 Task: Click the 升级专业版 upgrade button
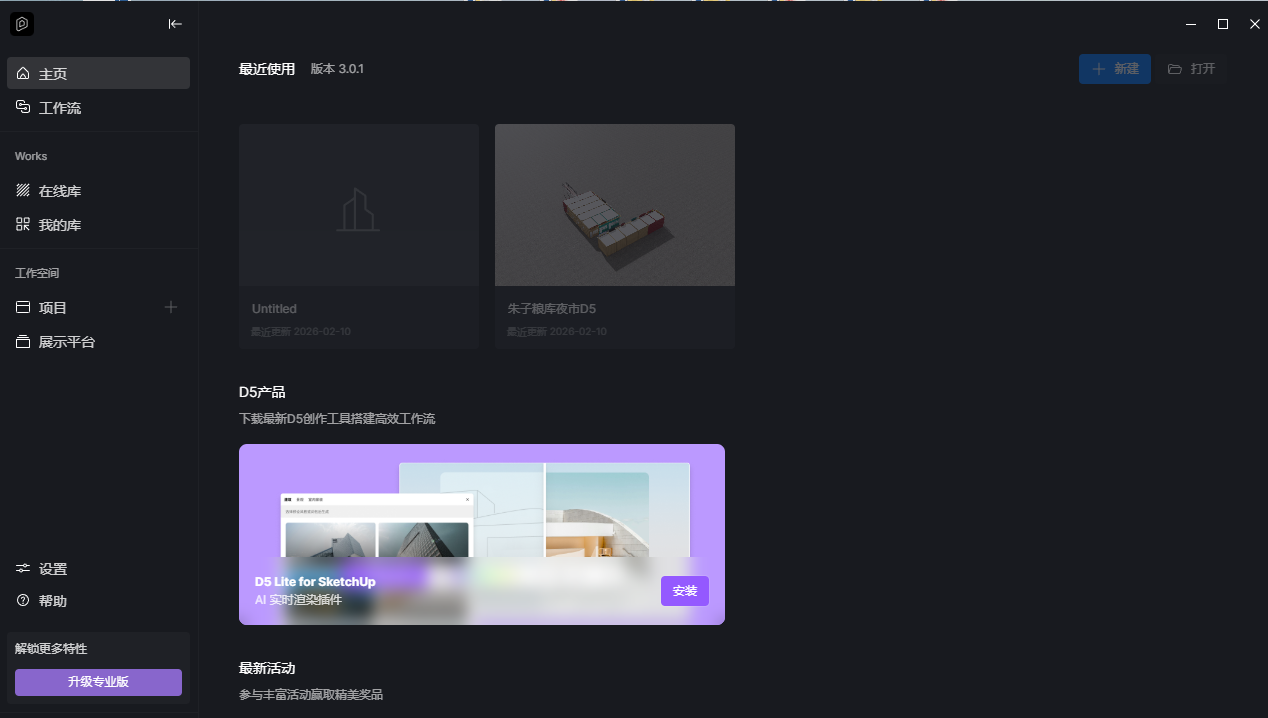tap(98, 682)
